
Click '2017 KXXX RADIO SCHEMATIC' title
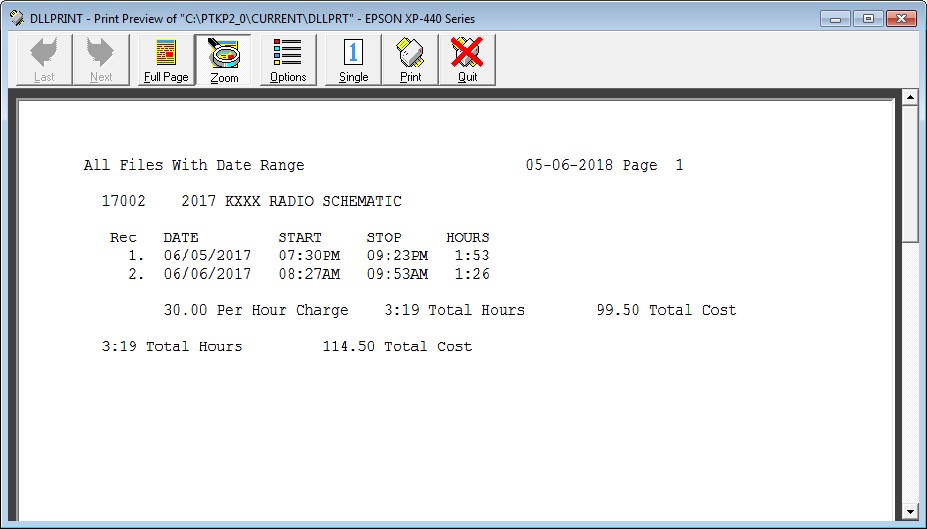point(291,201)
